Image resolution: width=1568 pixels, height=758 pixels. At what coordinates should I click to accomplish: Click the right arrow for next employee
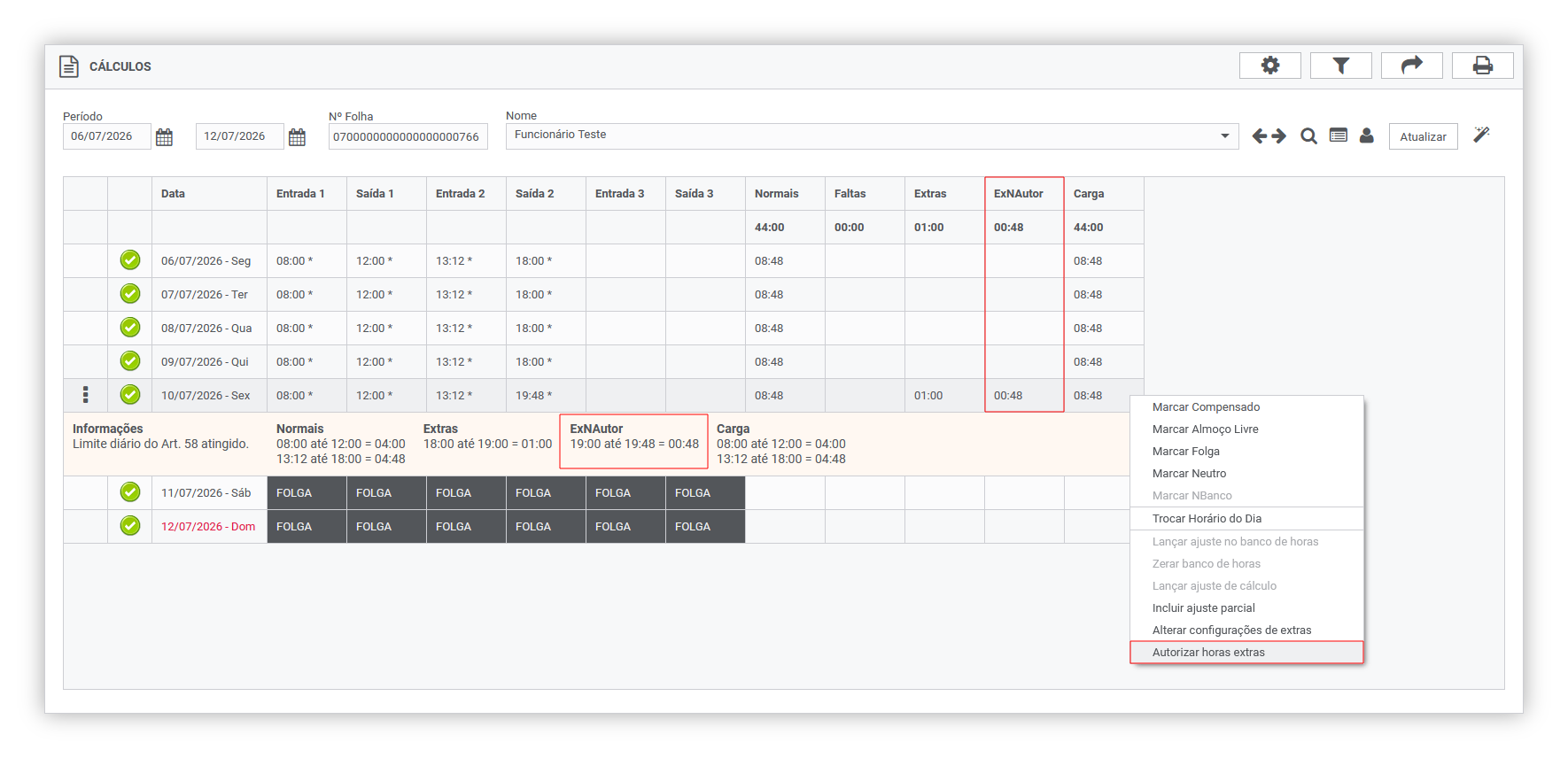click(x=1278, y=135)
